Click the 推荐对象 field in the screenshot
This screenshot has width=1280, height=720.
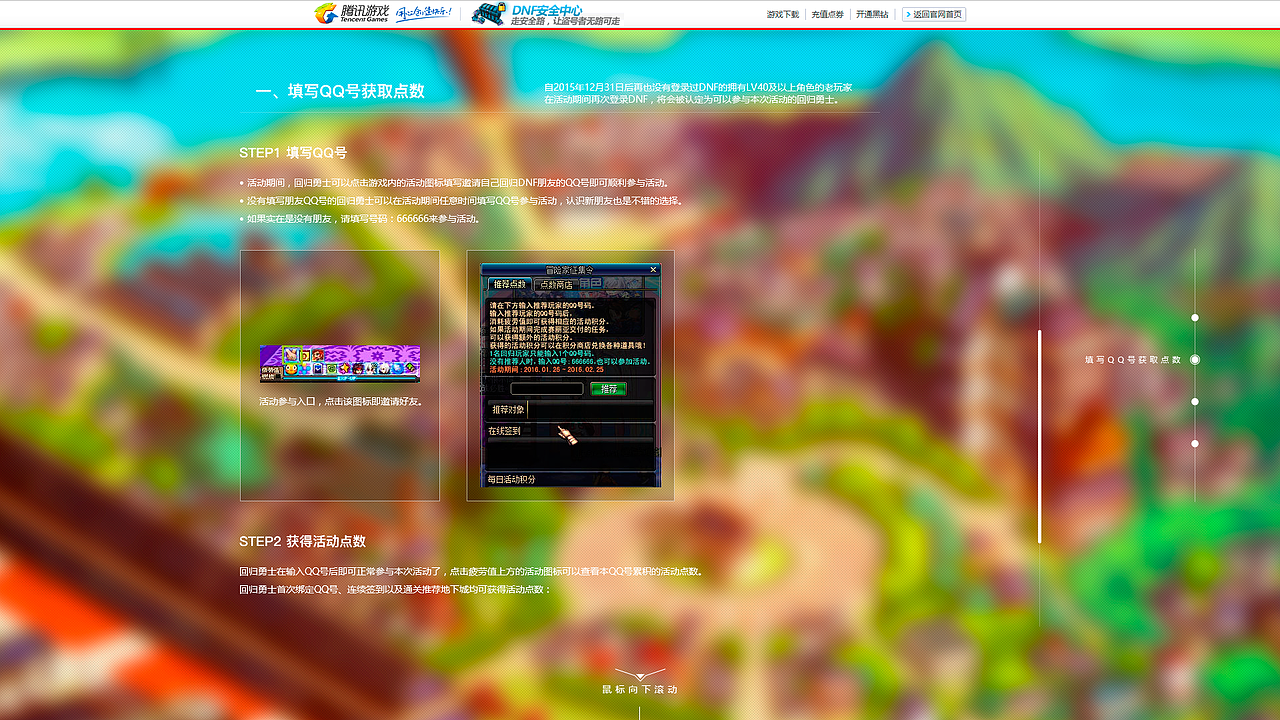[570, 410]
